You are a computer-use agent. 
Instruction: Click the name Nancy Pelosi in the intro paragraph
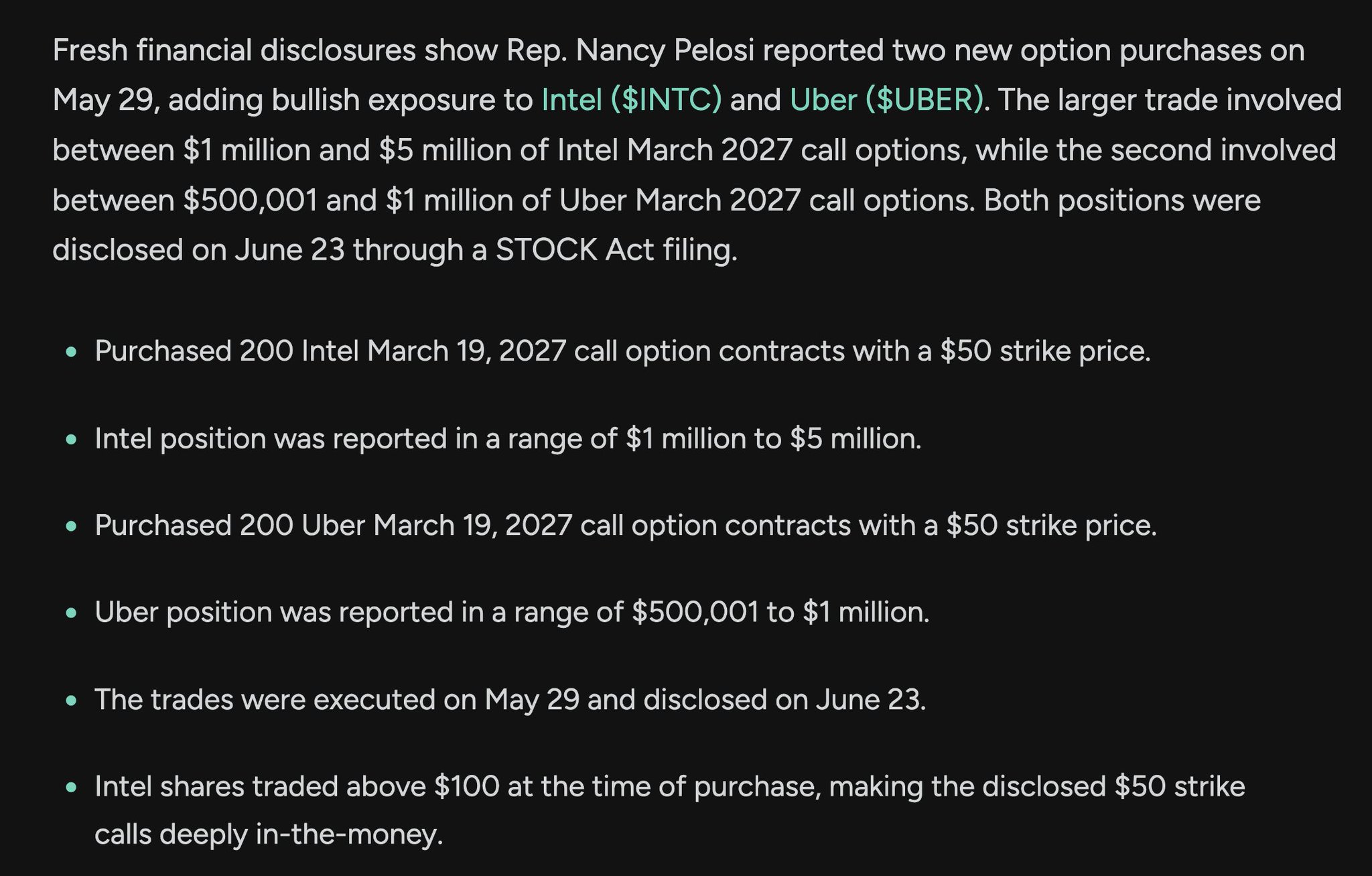[x=665, y=50]
